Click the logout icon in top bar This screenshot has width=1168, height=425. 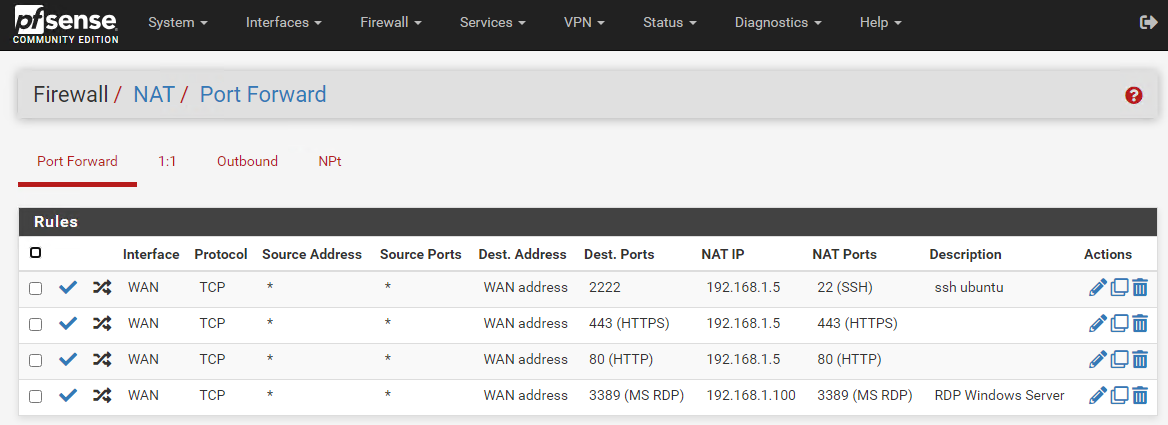1148,22
